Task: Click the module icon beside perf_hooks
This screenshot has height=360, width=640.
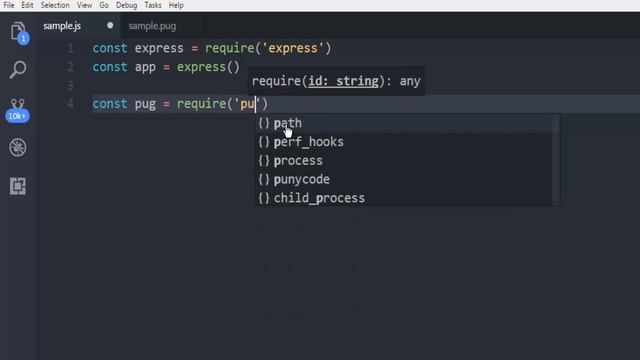Action: (264, 142)
